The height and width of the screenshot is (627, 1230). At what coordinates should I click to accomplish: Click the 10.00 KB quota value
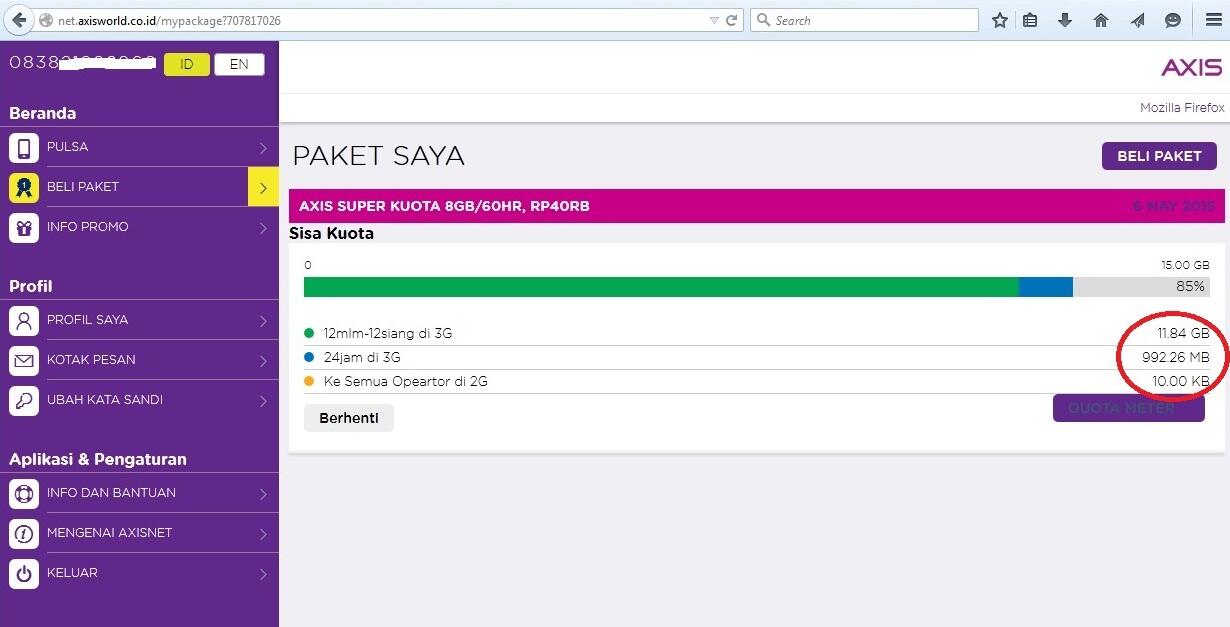pos(1181,381)
